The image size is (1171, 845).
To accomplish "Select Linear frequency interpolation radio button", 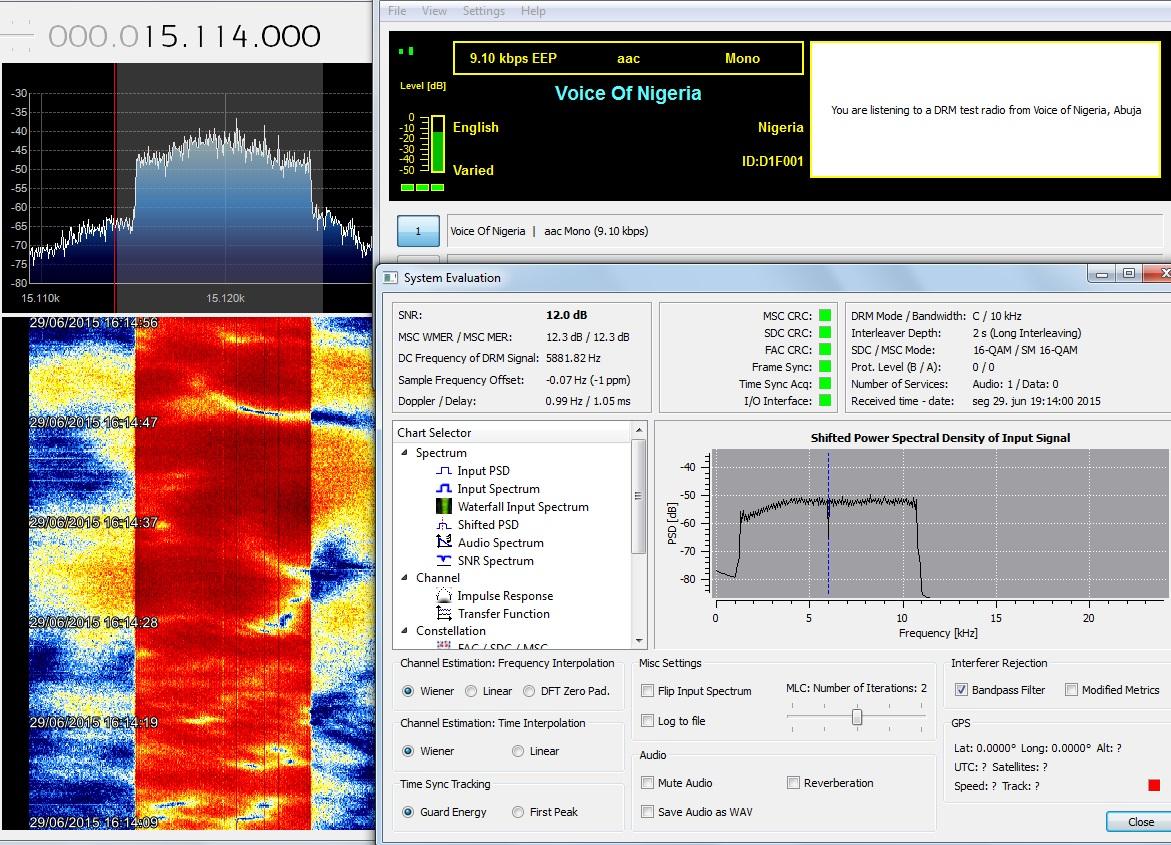I will pyautogui.click(x=472, y=691).
